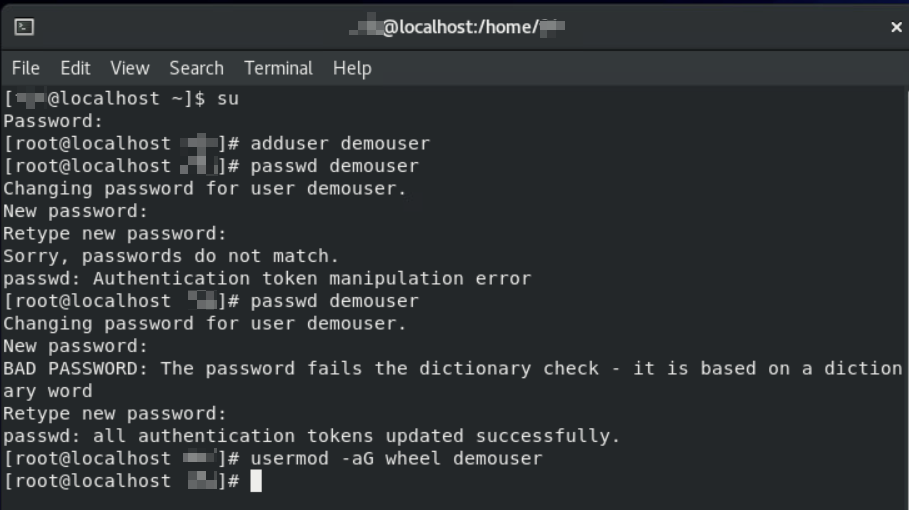Click the 'Sorry, passwords do not match.' line

coord(171,256)
